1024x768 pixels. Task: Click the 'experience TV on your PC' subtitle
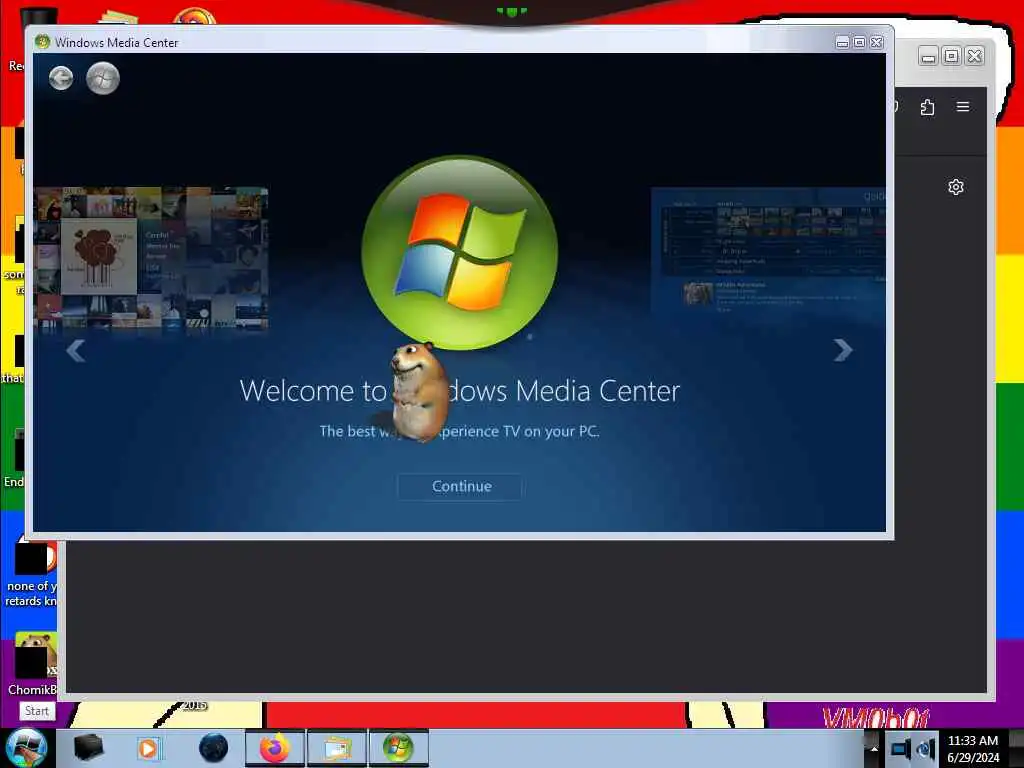click(x=516, y=431)
